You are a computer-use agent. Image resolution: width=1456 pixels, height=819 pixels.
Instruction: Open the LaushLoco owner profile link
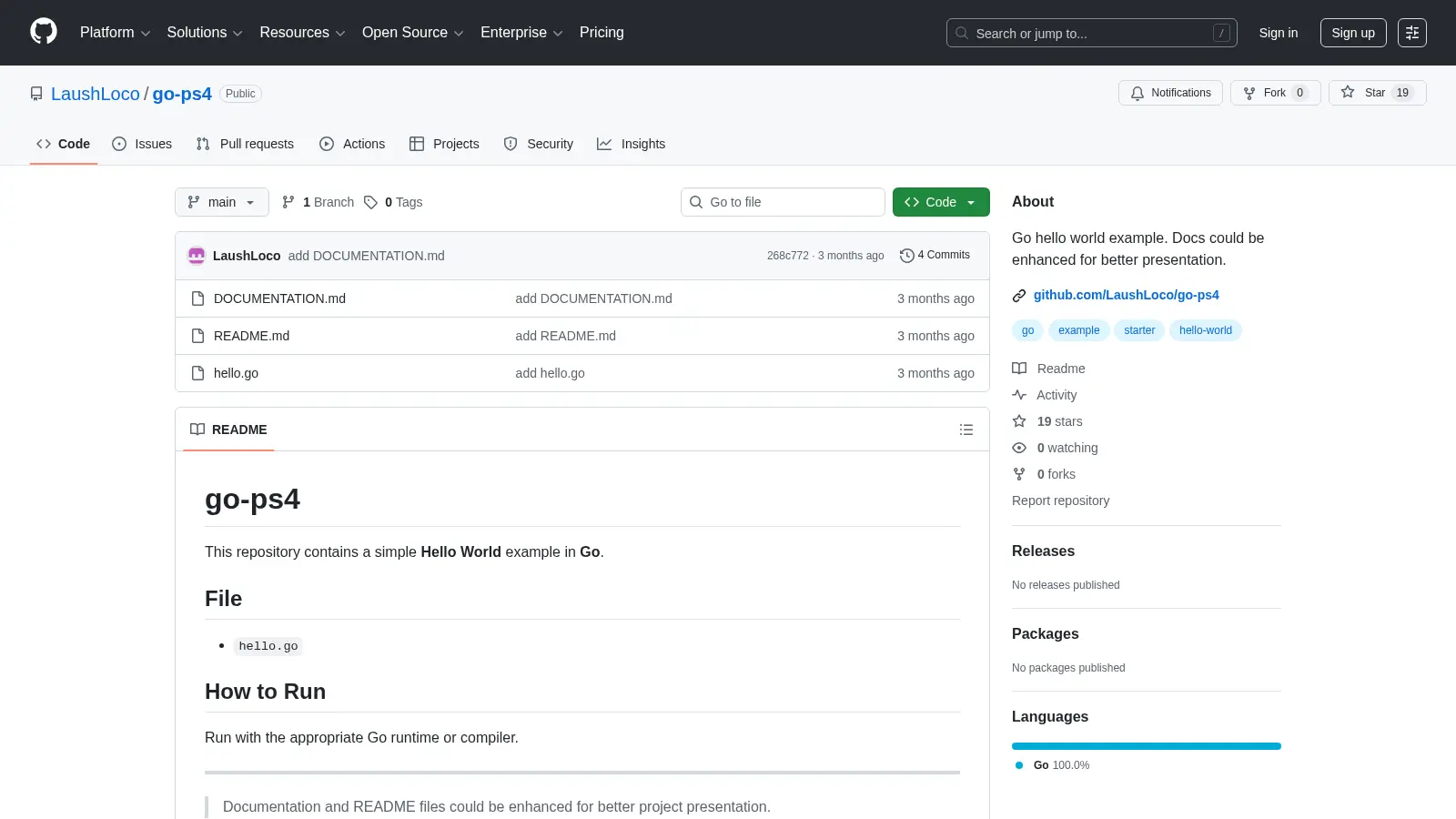(x=96, y=94)
